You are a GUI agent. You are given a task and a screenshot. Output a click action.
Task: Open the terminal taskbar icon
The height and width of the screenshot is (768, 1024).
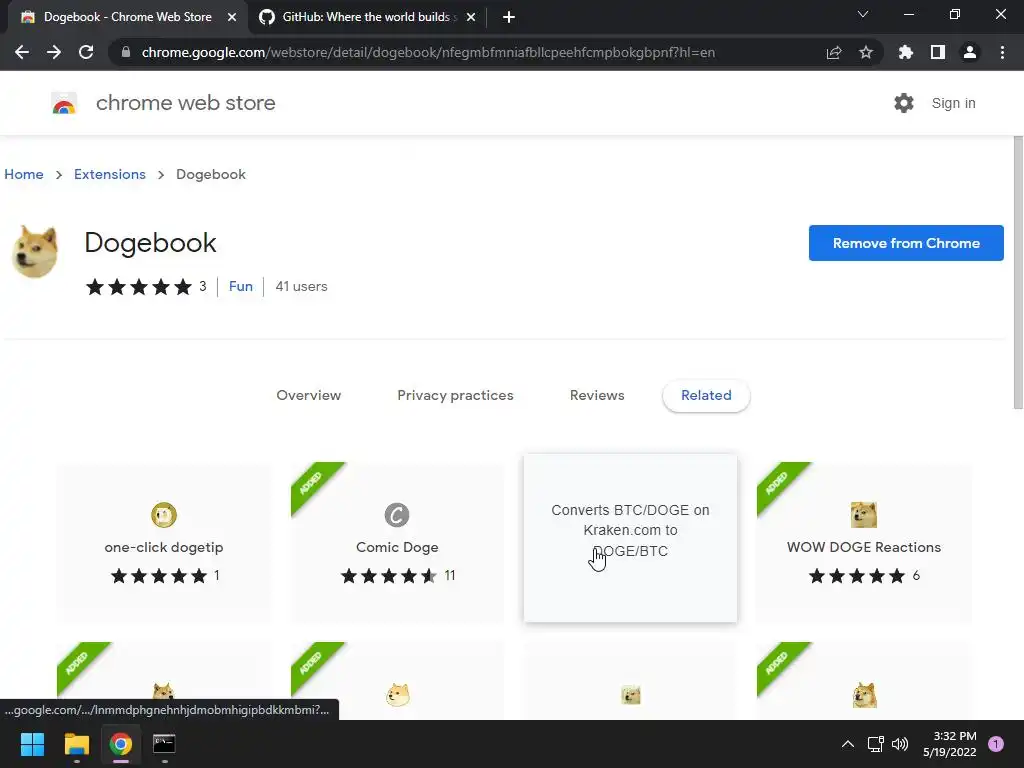164,744
